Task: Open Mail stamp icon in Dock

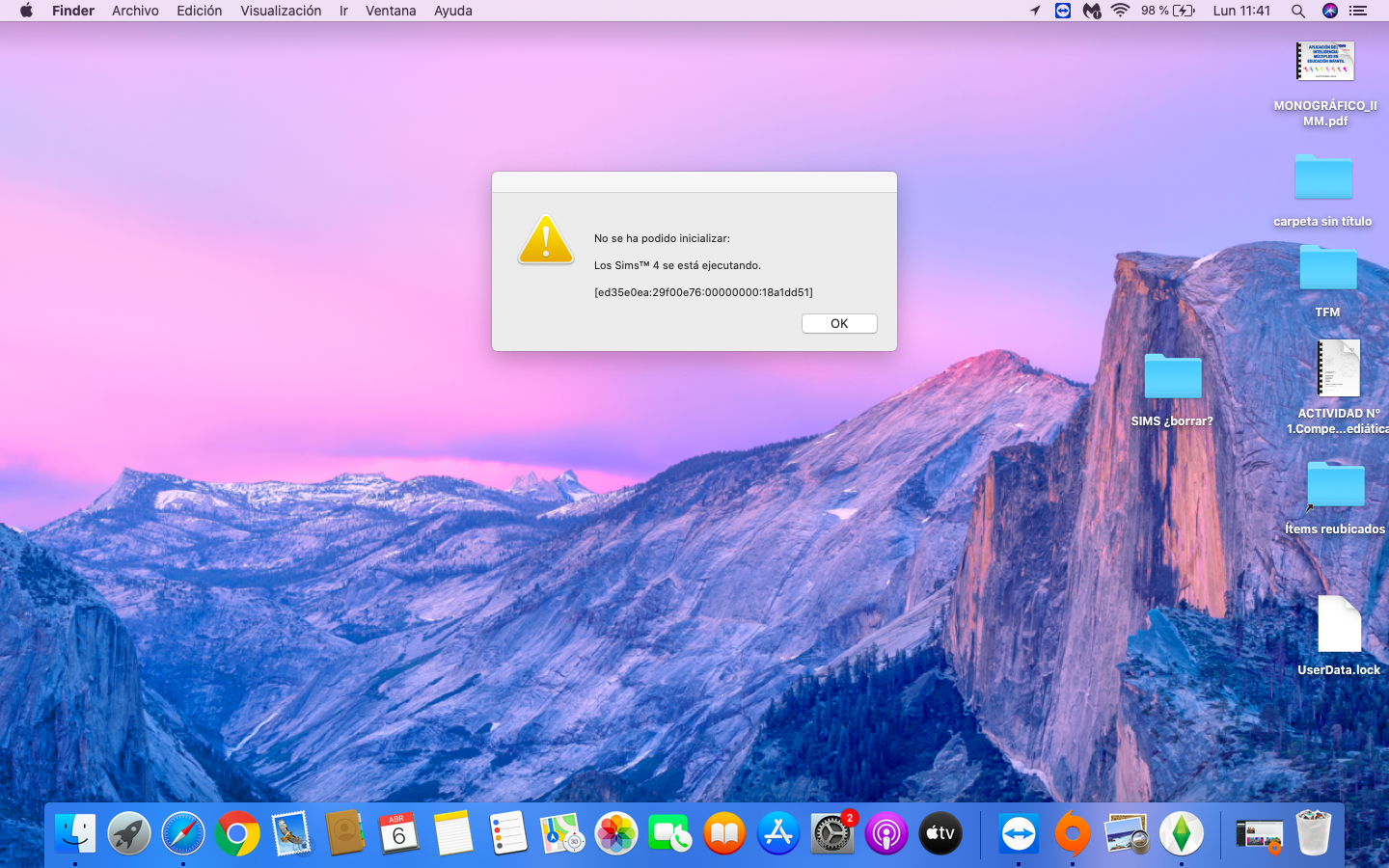Action: coord(291,833)
